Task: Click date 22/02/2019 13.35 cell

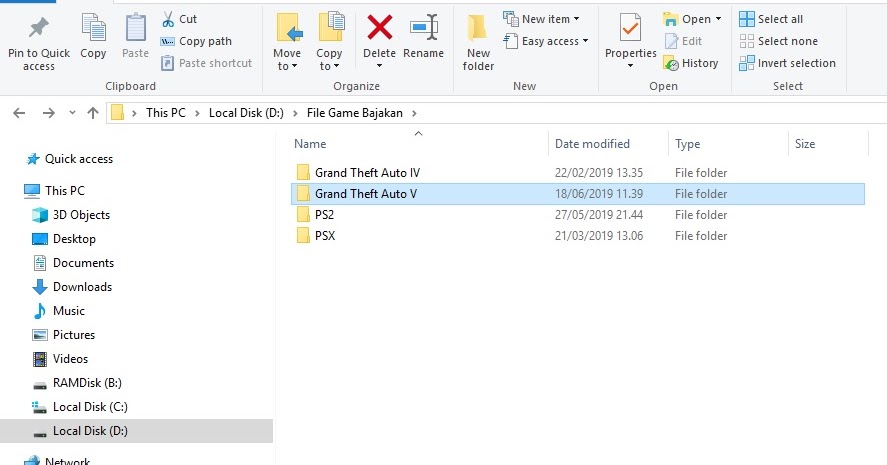Action: point(599,173)
